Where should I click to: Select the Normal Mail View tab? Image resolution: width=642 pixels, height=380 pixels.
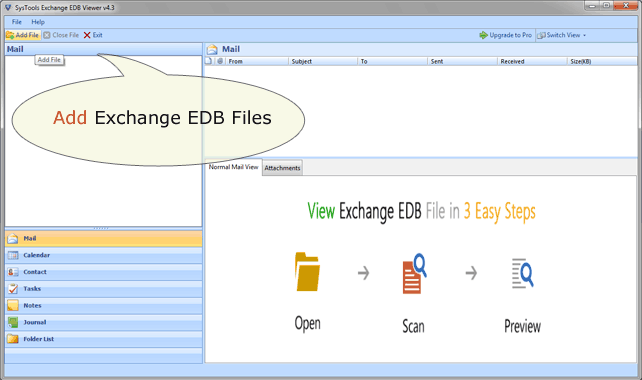(233, 167)
